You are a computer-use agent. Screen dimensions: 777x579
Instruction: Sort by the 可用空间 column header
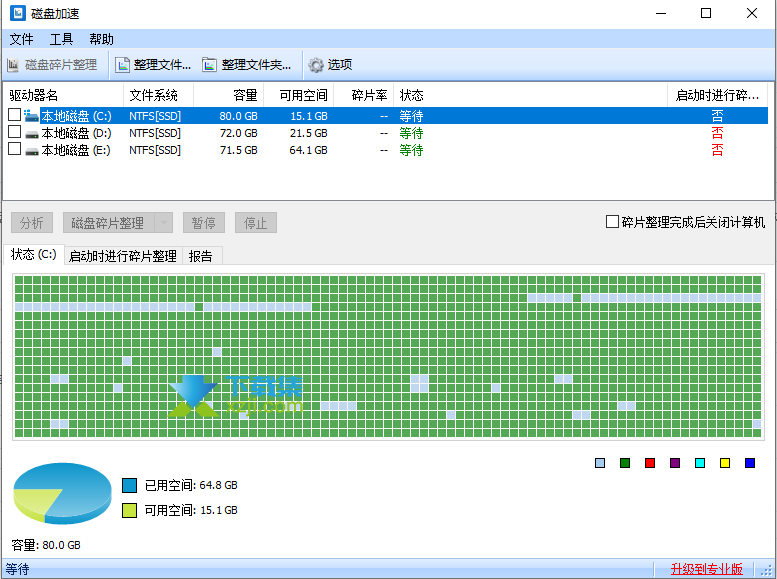coord(299,95)
